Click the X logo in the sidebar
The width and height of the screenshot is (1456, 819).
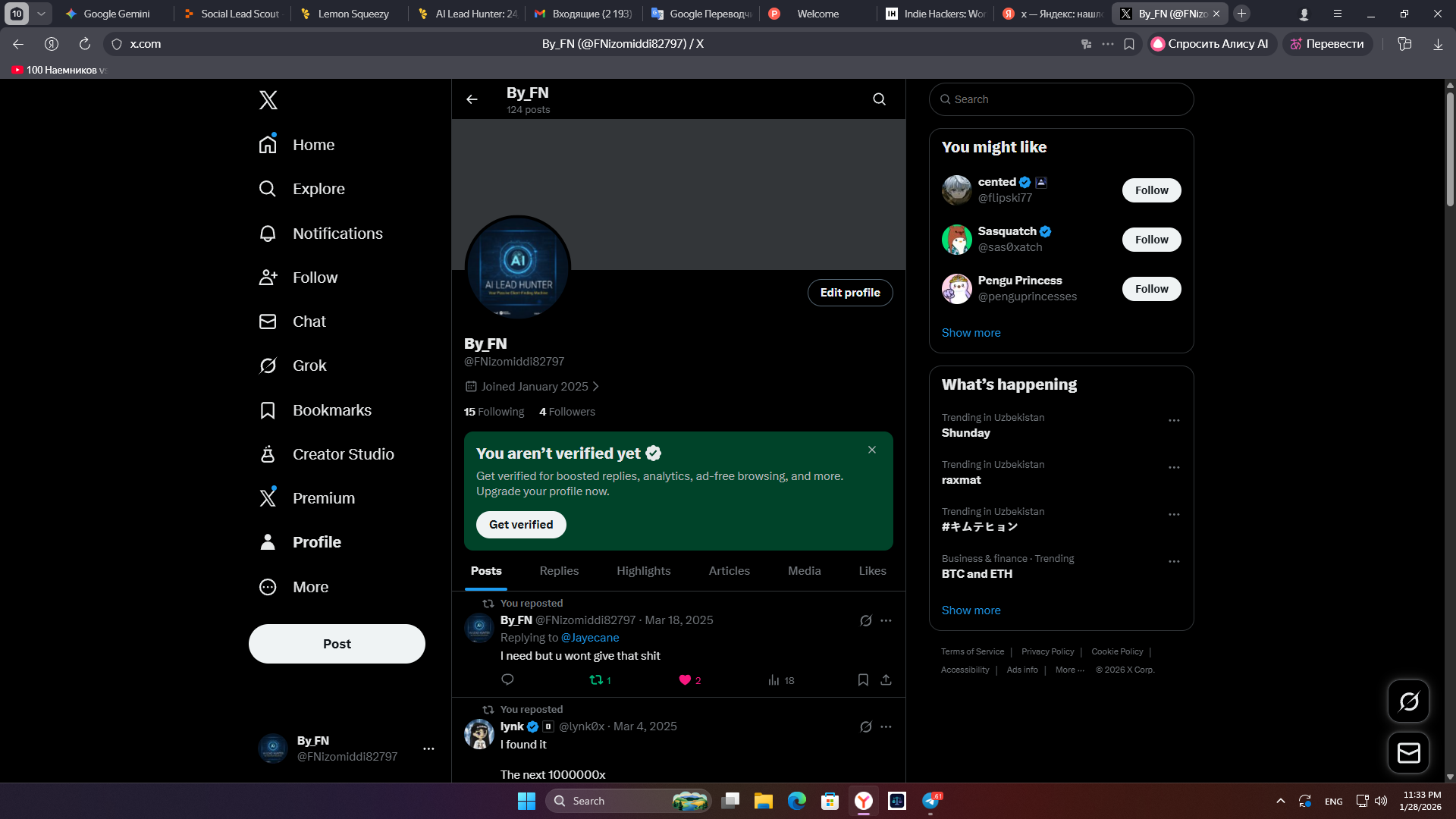tap(268, 100)
